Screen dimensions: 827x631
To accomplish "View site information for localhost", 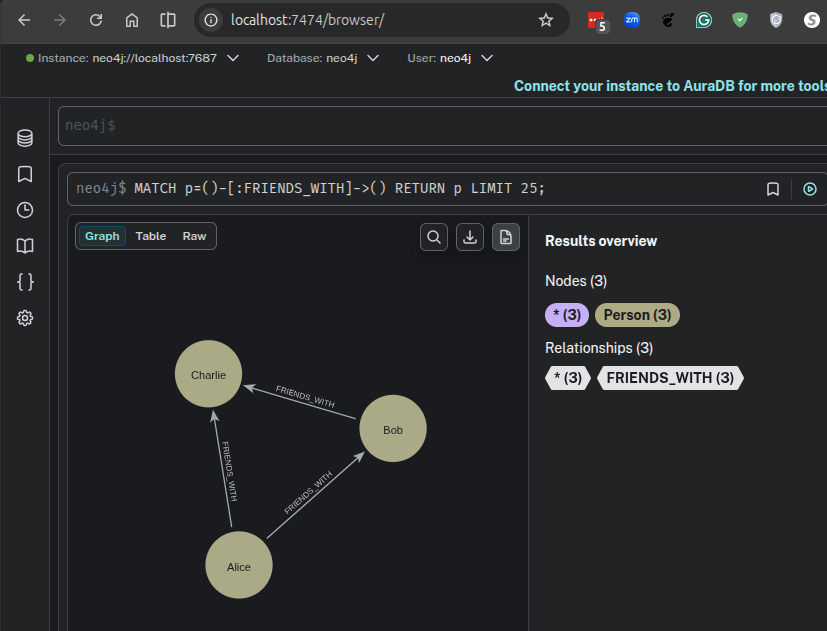I will (x=211, y=20).
